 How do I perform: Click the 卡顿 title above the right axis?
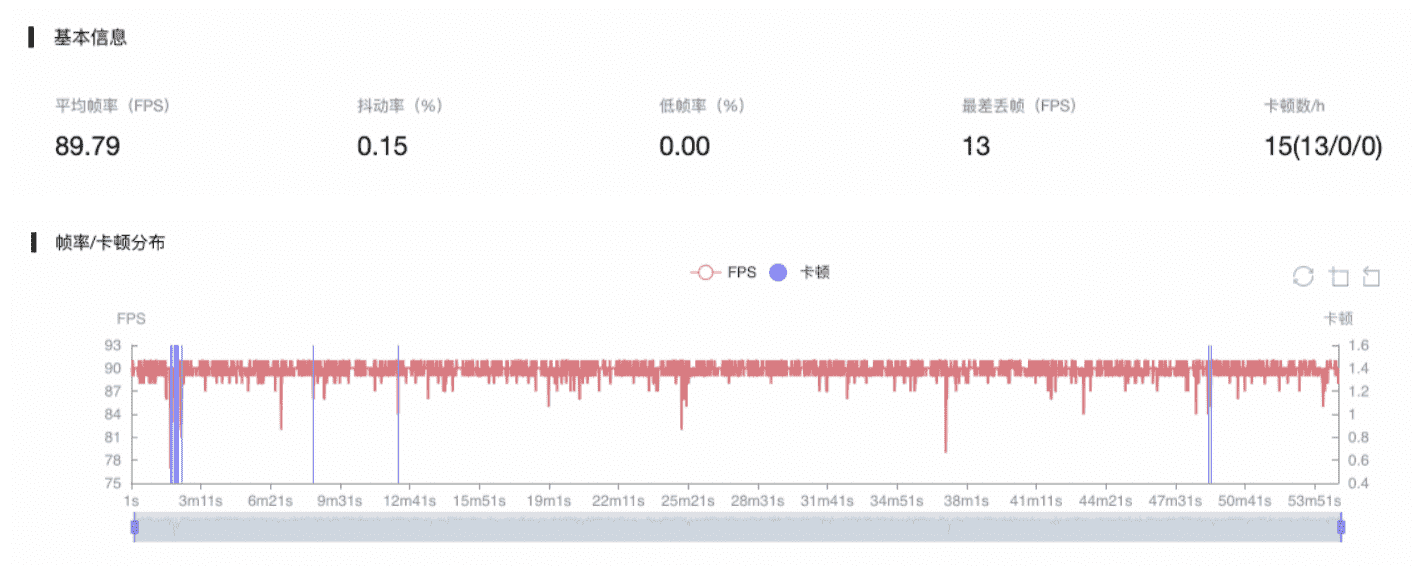(x=1338, y=319)
